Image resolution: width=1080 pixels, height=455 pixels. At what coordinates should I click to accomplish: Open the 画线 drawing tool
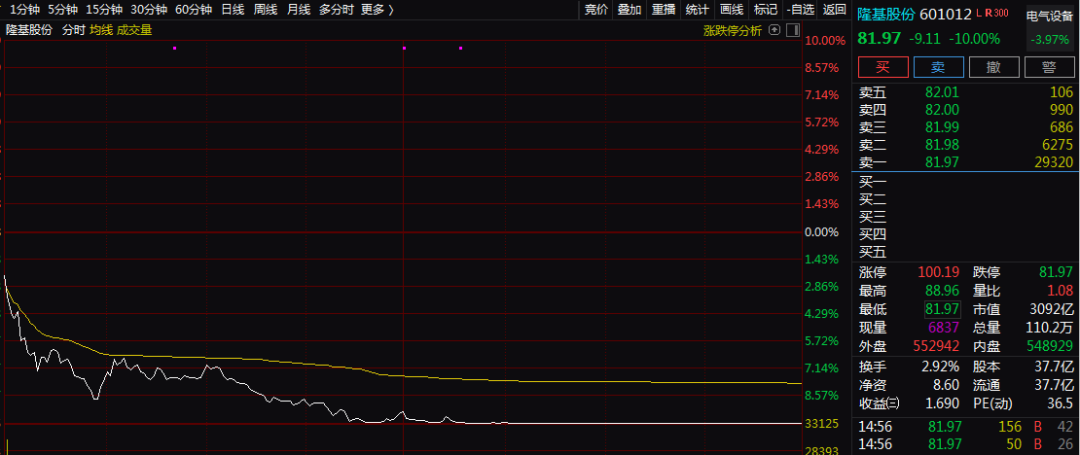tap(732, 10)
